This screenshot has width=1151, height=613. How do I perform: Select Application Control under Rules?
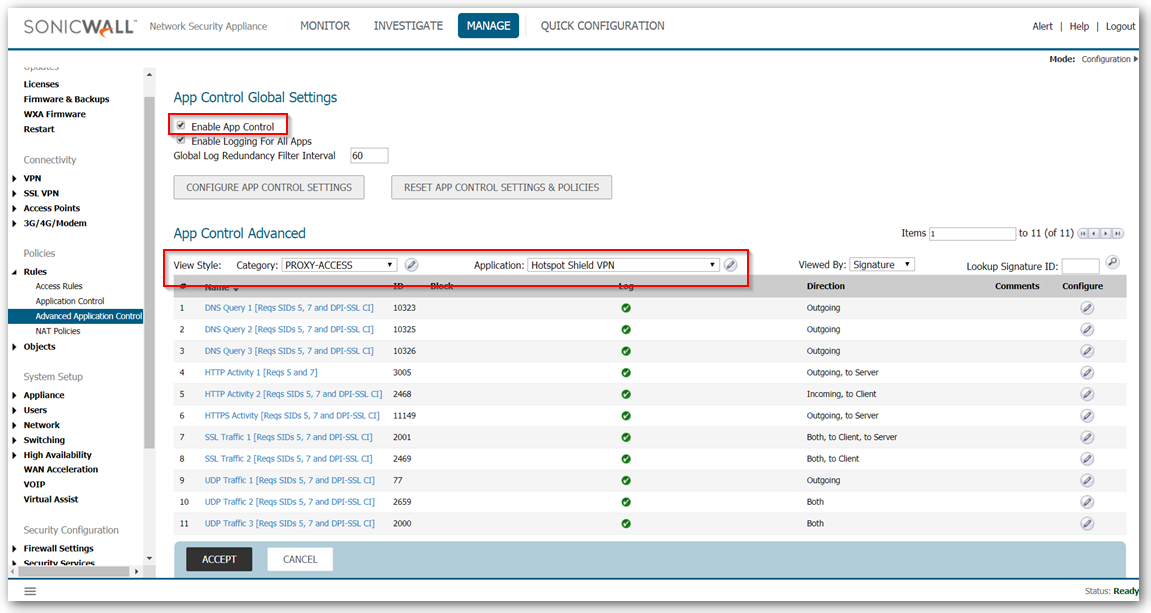(x=70, y=301)
